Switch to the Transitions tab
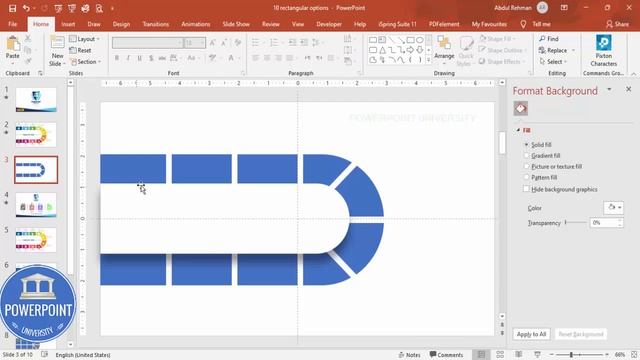The width and height of the screenshot is (640, 360). pos(156,24)
